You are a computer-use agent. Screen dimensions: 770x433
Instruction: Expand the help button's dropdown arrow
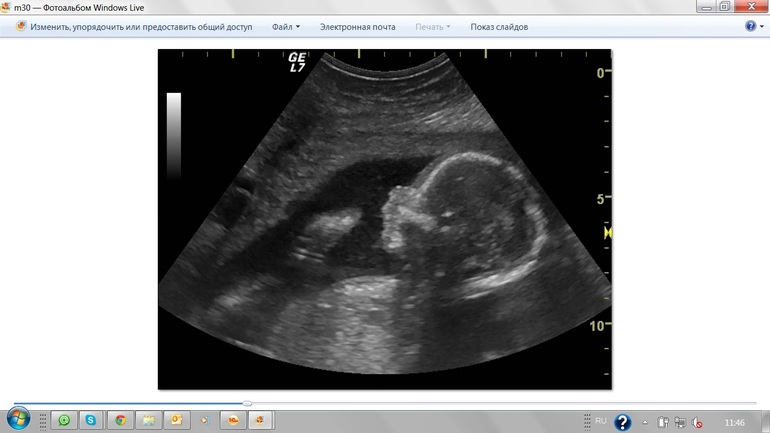762,27
